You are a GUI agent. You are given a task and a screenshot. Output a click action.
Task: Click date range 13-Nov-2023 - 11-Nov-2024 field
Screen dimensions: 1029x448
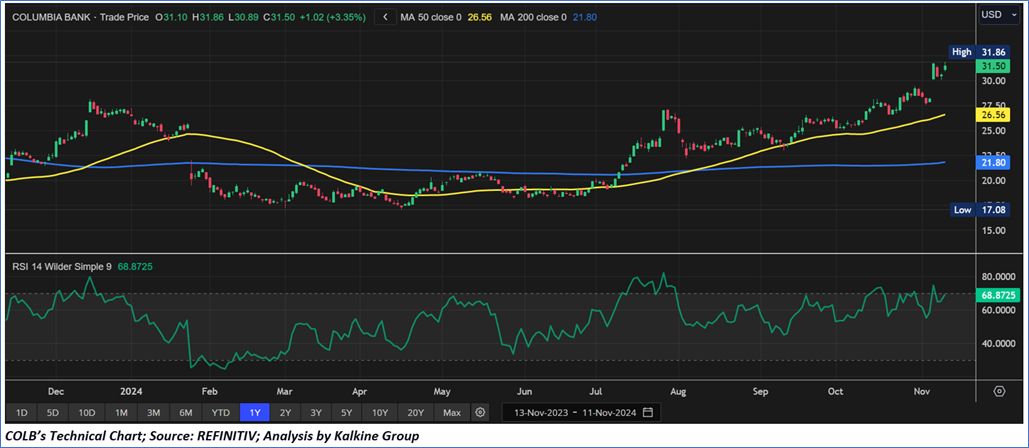[x=581, y=413]
